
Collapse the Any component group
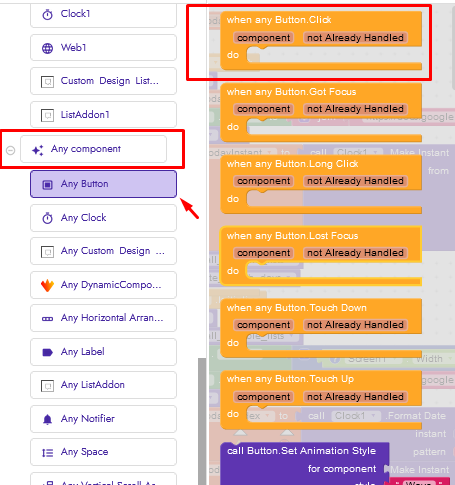(x=11, y=150)
